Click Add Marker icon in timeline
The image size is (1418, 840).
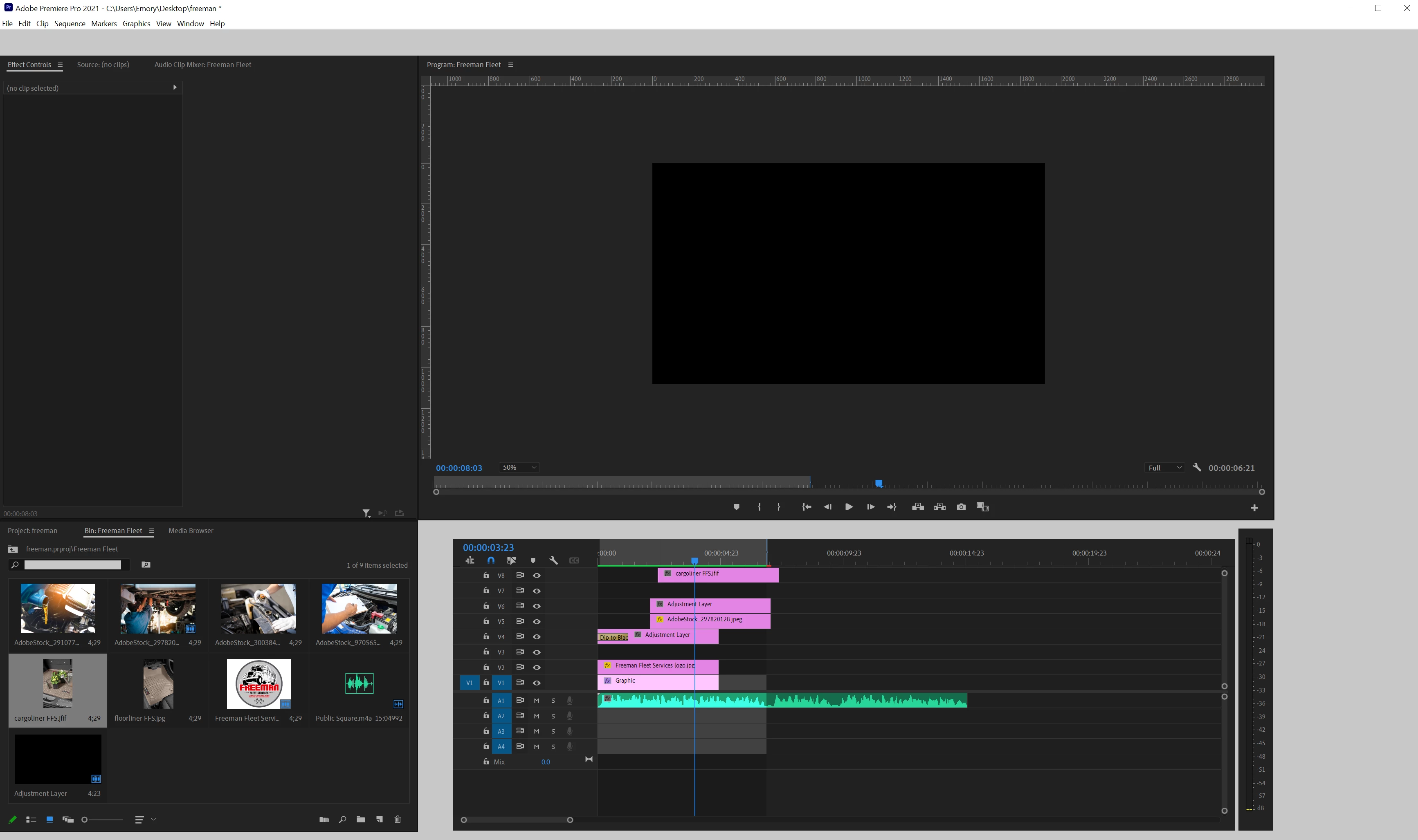pos(533,560)
